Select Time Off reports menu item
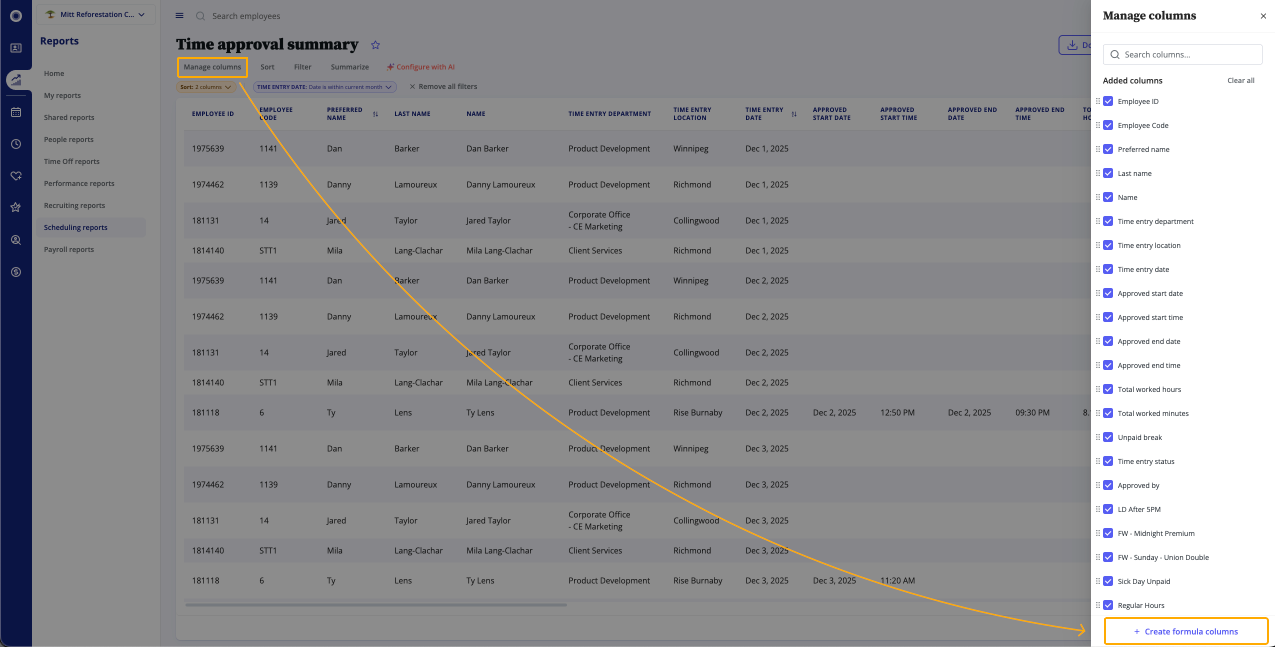Screen dimensions: 1275x647 click(x=72, y=162)
